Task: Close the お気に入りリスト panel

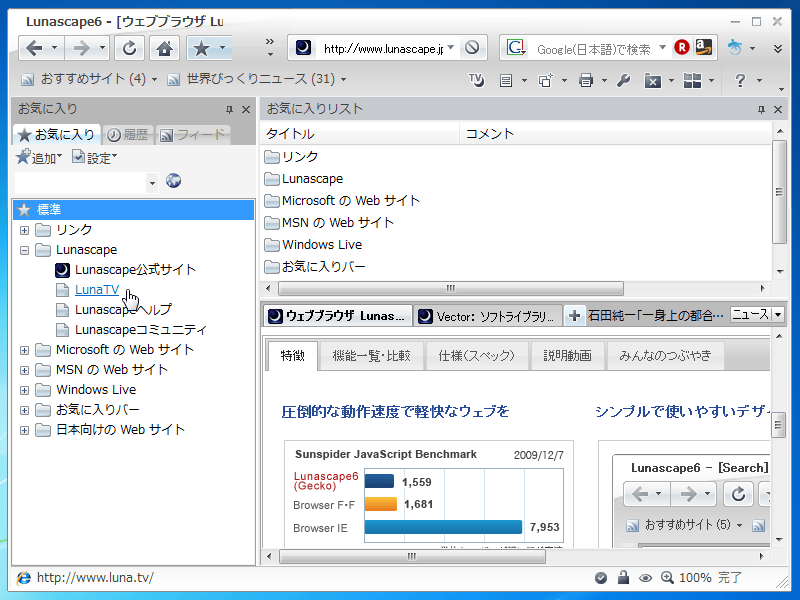Action: coord(778,109)
